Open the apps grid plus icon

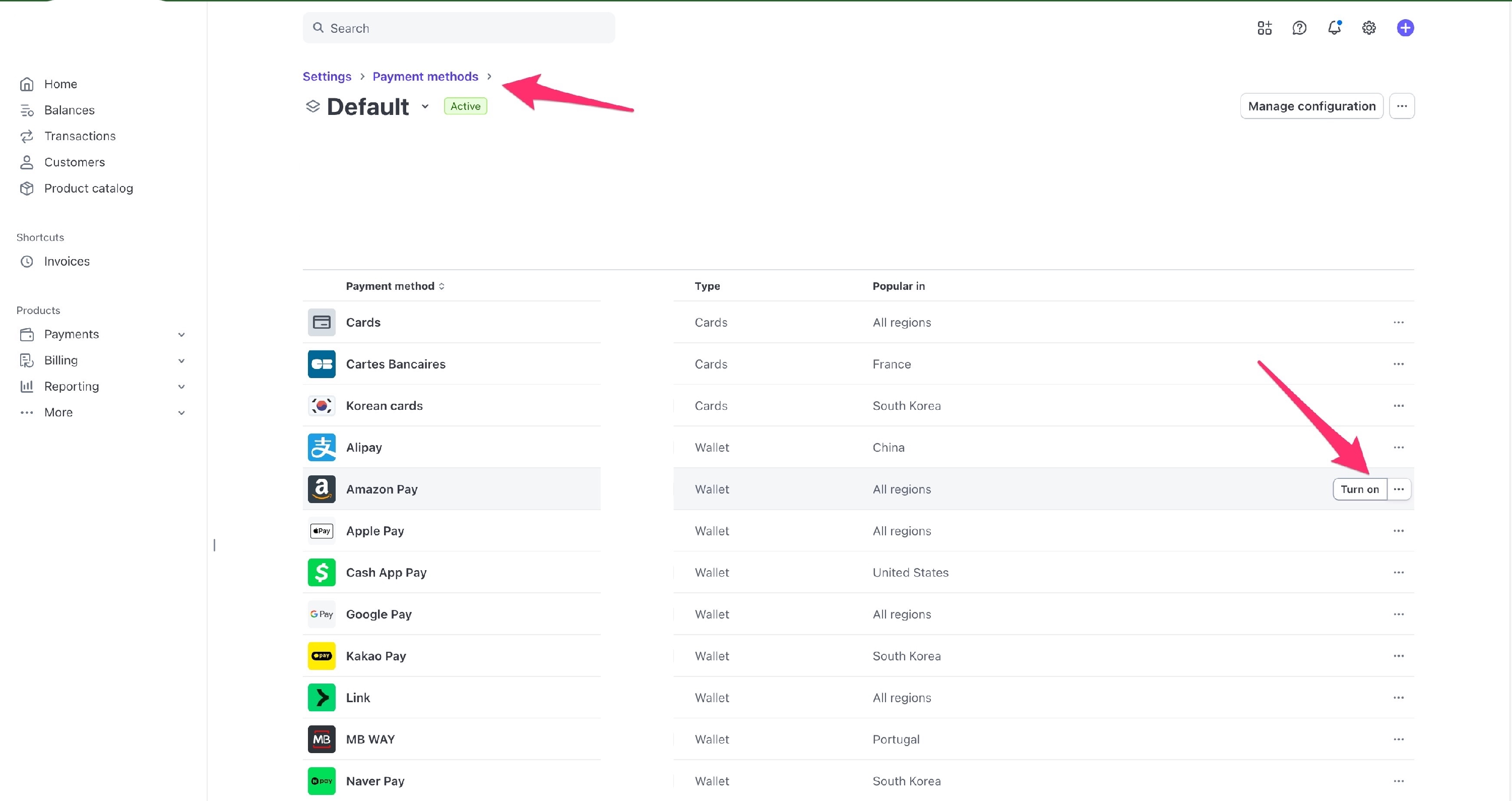click(1265, 28)
